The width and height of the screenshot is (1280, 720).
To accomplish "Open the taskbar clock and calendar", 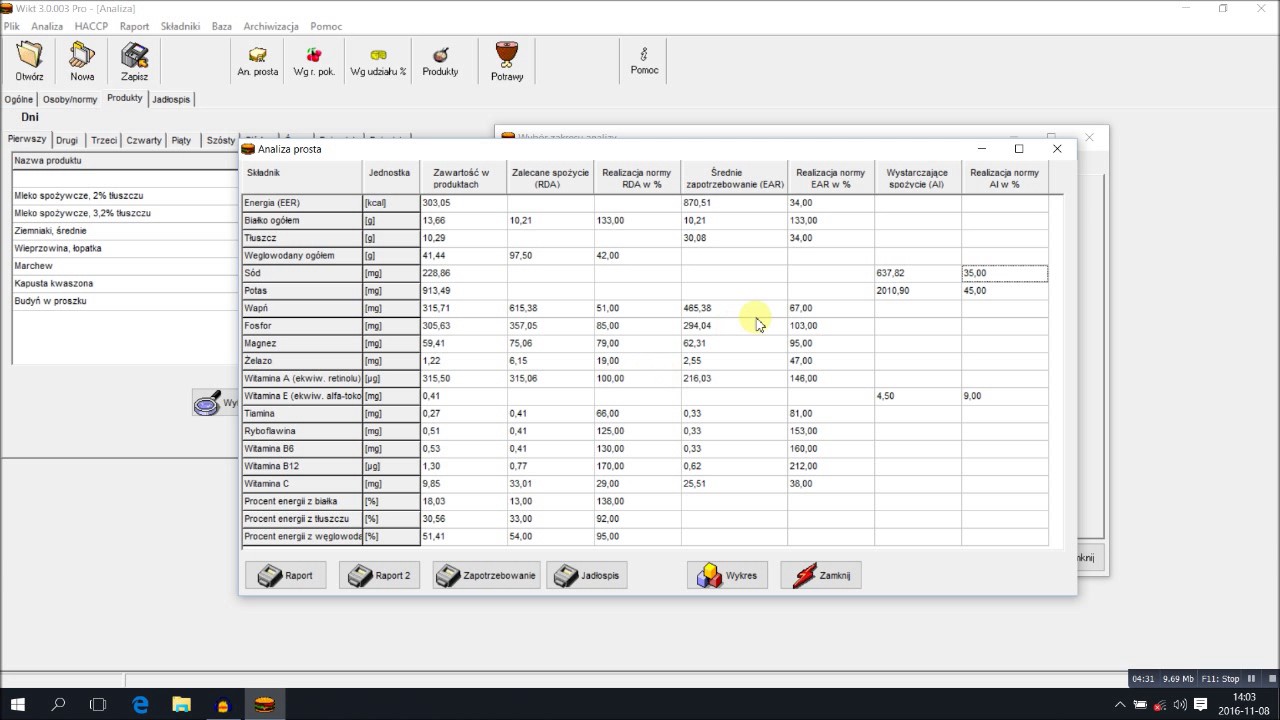I will [1244, 704].
